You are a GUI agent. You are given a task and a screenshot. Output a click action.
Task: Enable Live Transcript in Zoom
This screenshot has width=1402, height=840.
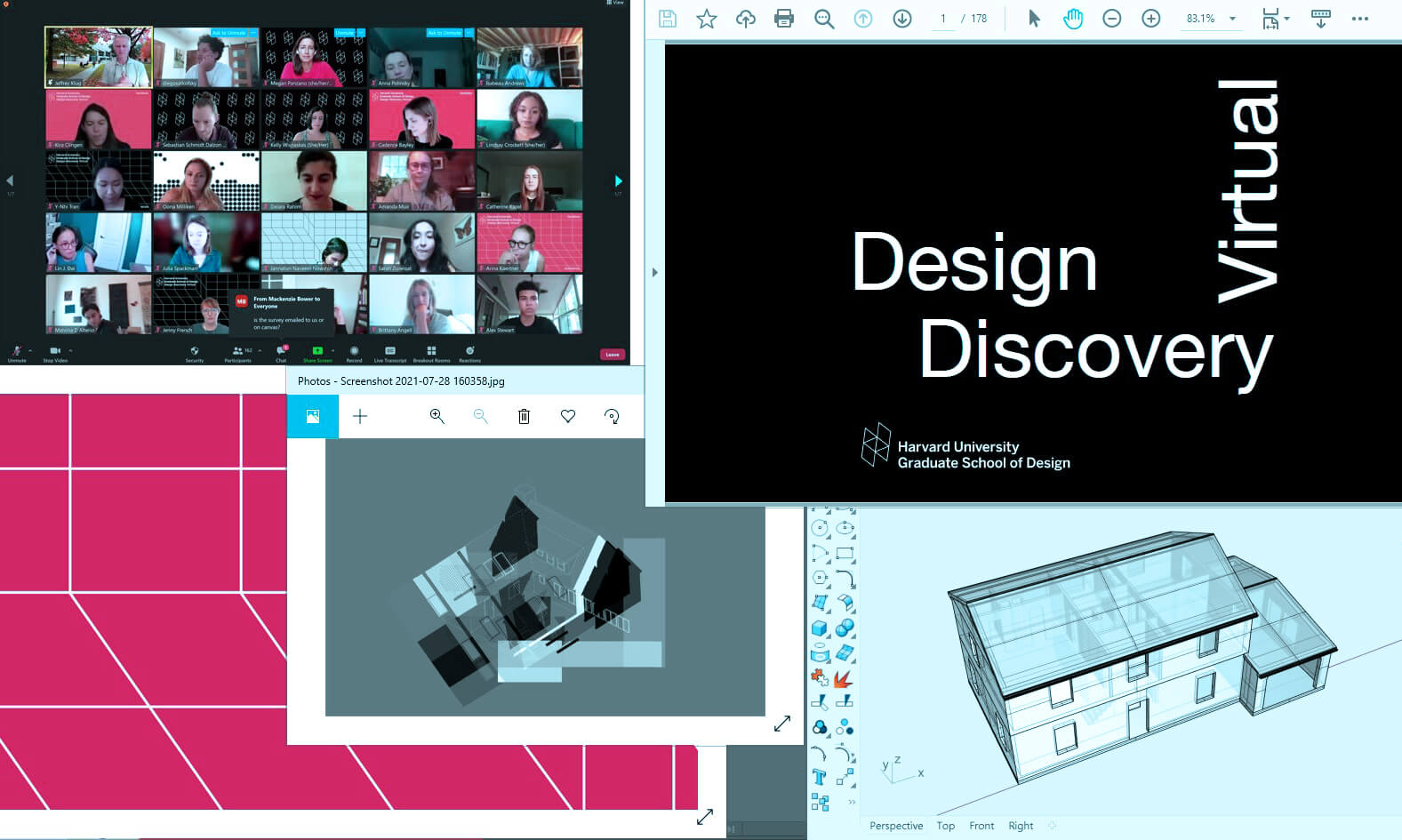[390, 354]
